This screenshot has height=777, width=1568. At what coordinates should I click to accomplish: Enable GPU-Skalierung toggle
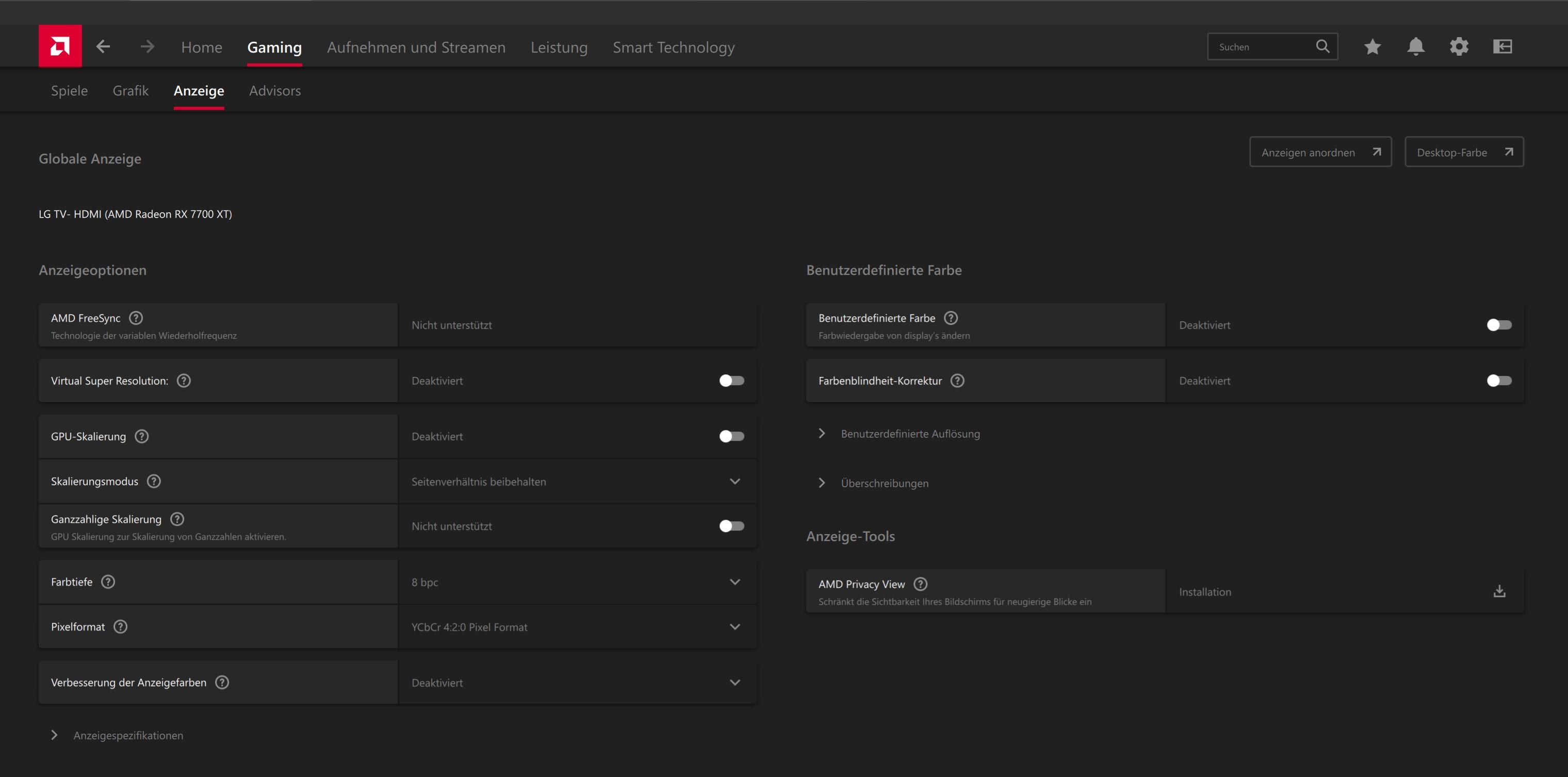click(x=732, y=436)
